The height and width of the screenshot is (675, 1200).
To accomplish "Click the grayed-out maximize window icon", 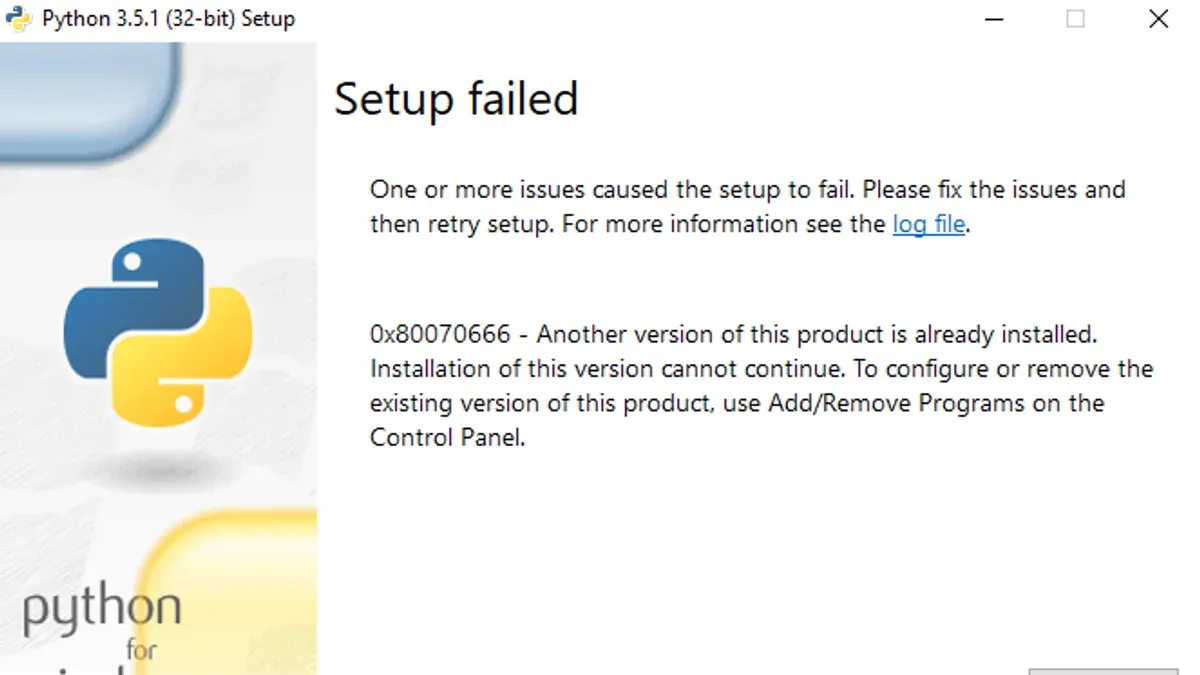I will click(1075, 19).
